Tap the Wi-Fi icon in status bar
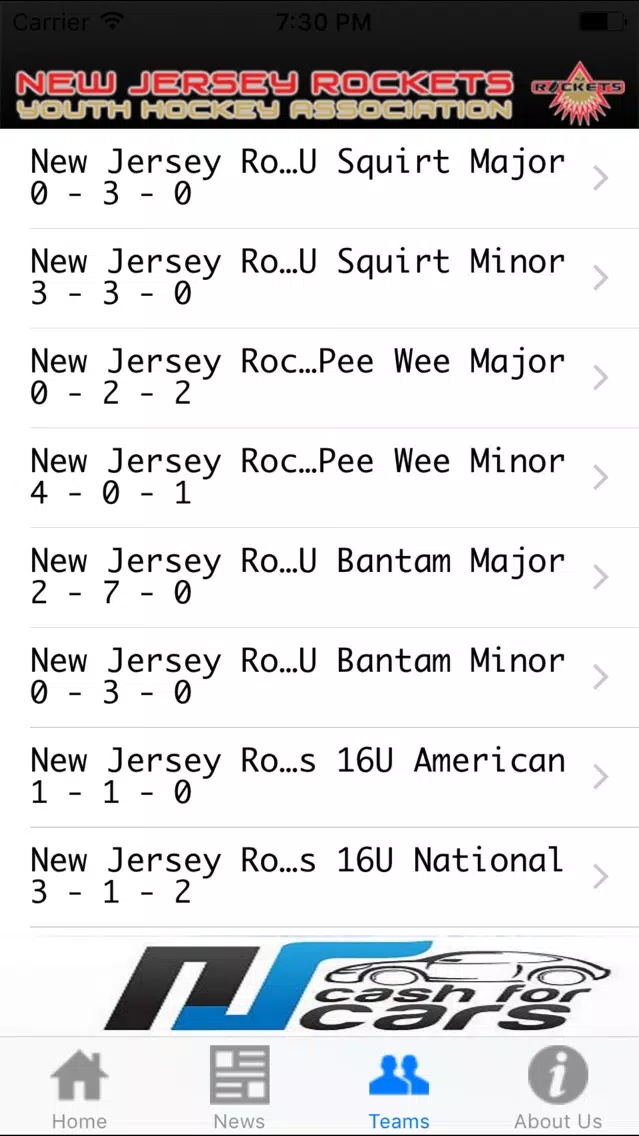 coord(112,21)
